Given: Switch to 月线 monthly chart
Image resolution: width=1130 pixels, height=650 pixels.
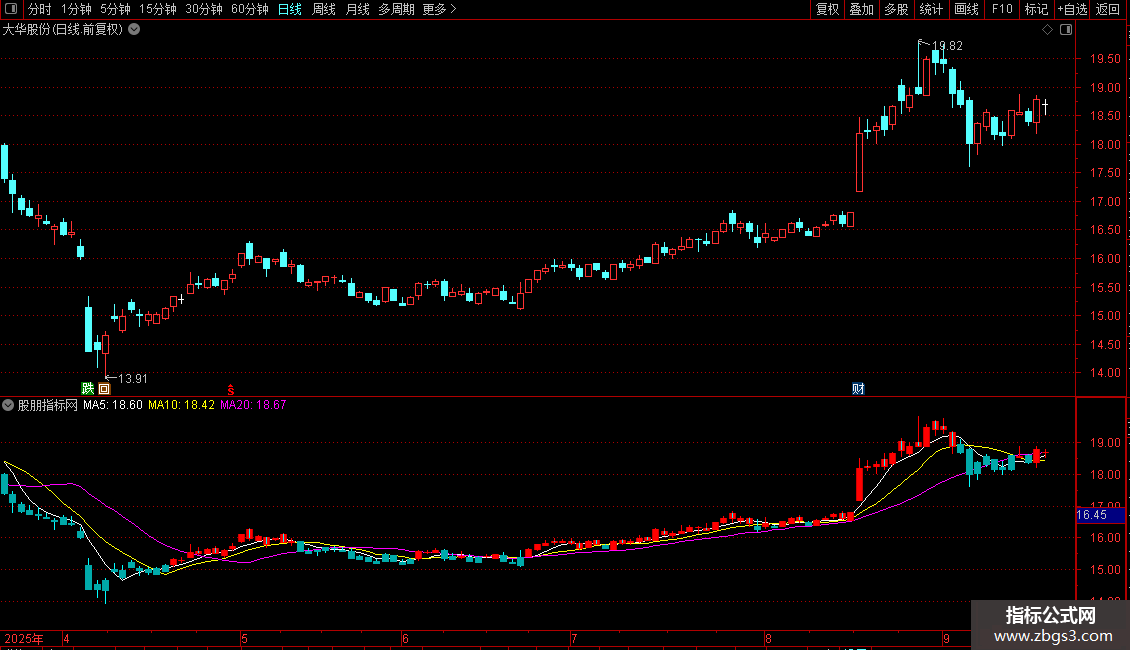Looking at the screenshot, I should pyautogui.click(x=357, y=9).
